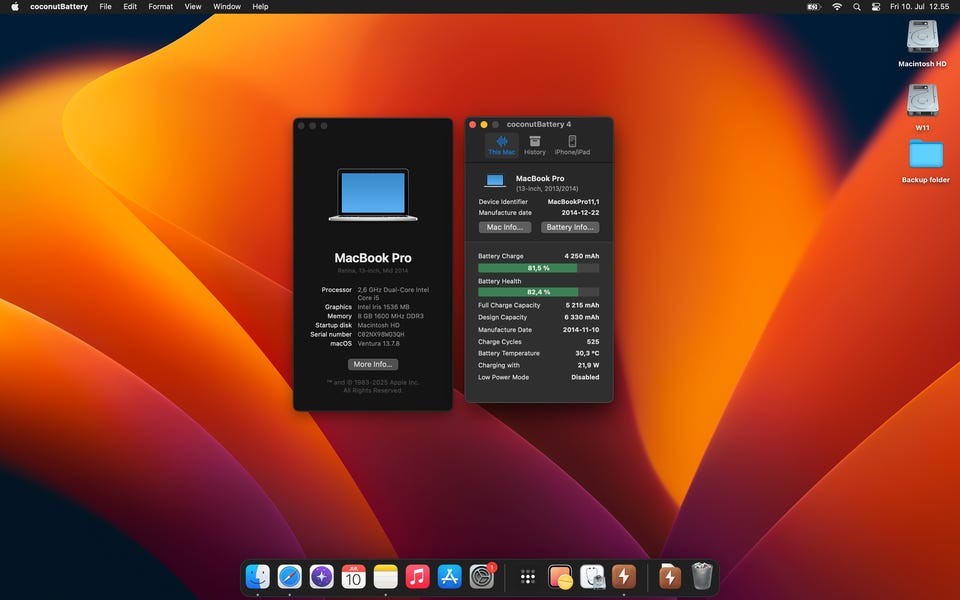Open Music from the Dock
The height and width of the screenshot is (600, 960).
pos(418,577)
